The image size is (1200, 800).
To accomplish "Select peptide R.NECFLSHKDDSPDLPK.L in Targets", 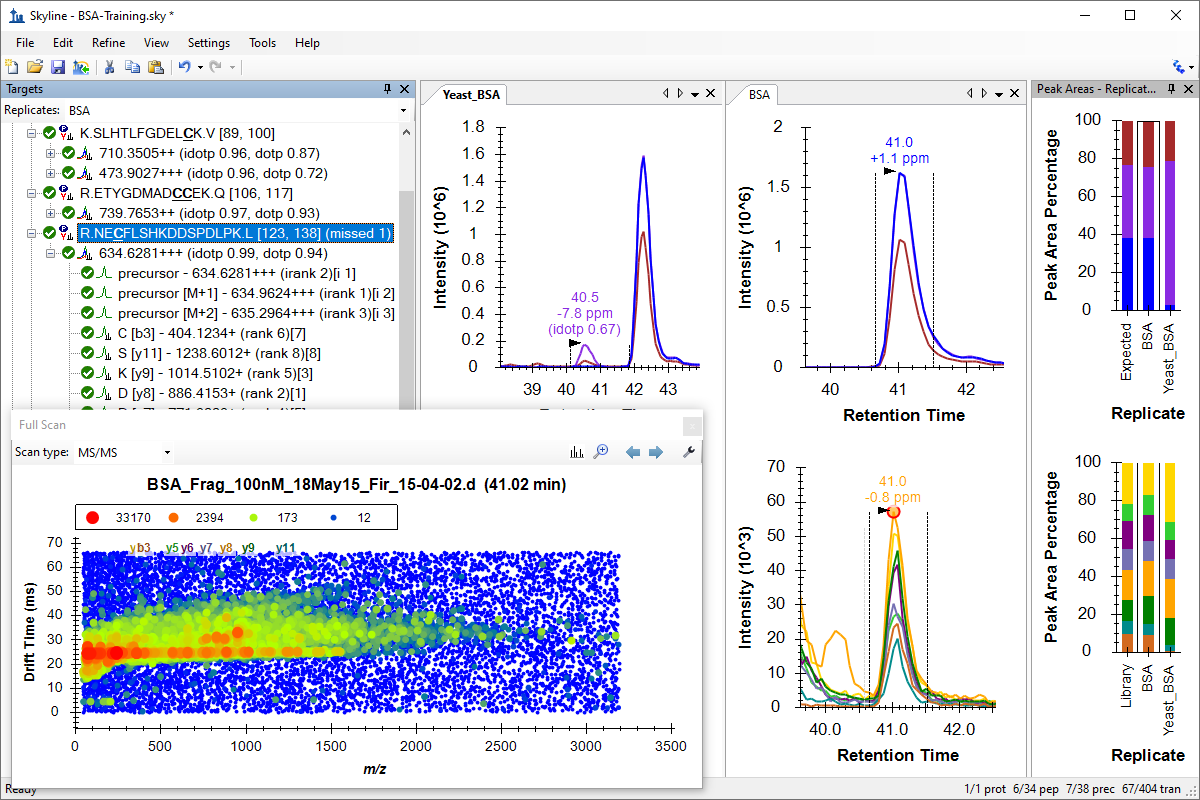I will click(x=235, y=233).
